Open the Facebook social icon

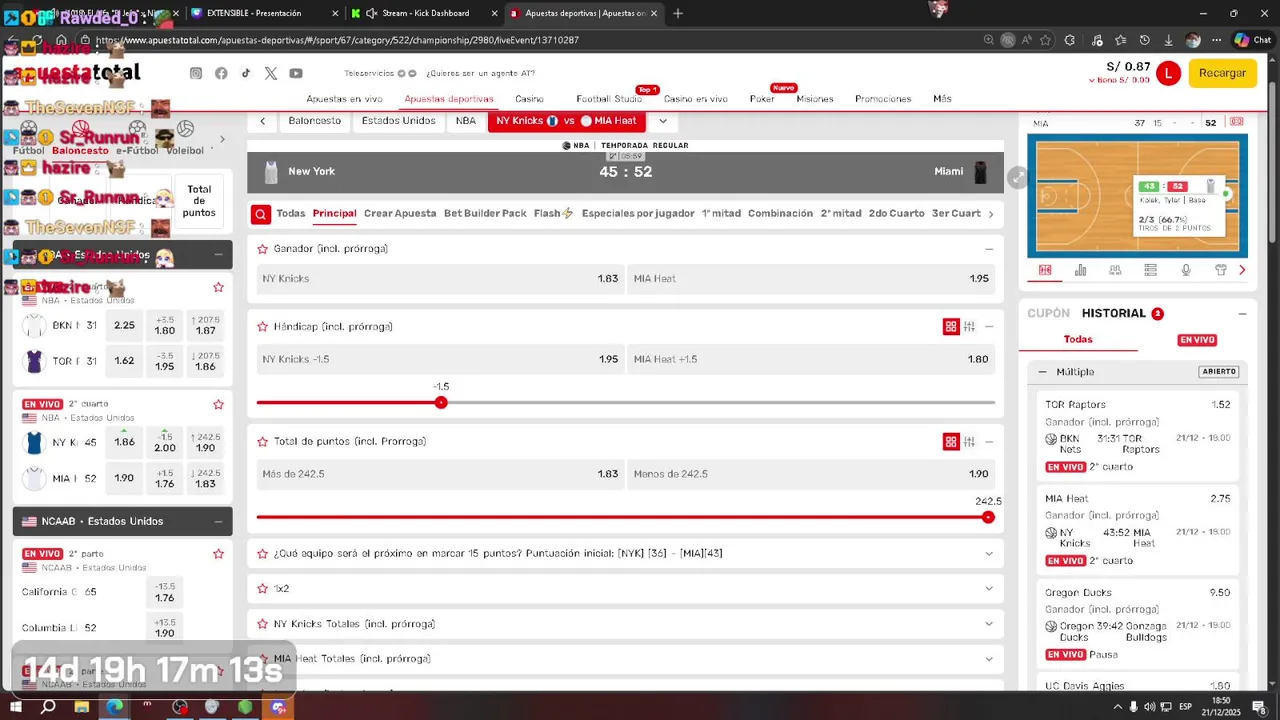pyautogui.click(x=221, y=73)
